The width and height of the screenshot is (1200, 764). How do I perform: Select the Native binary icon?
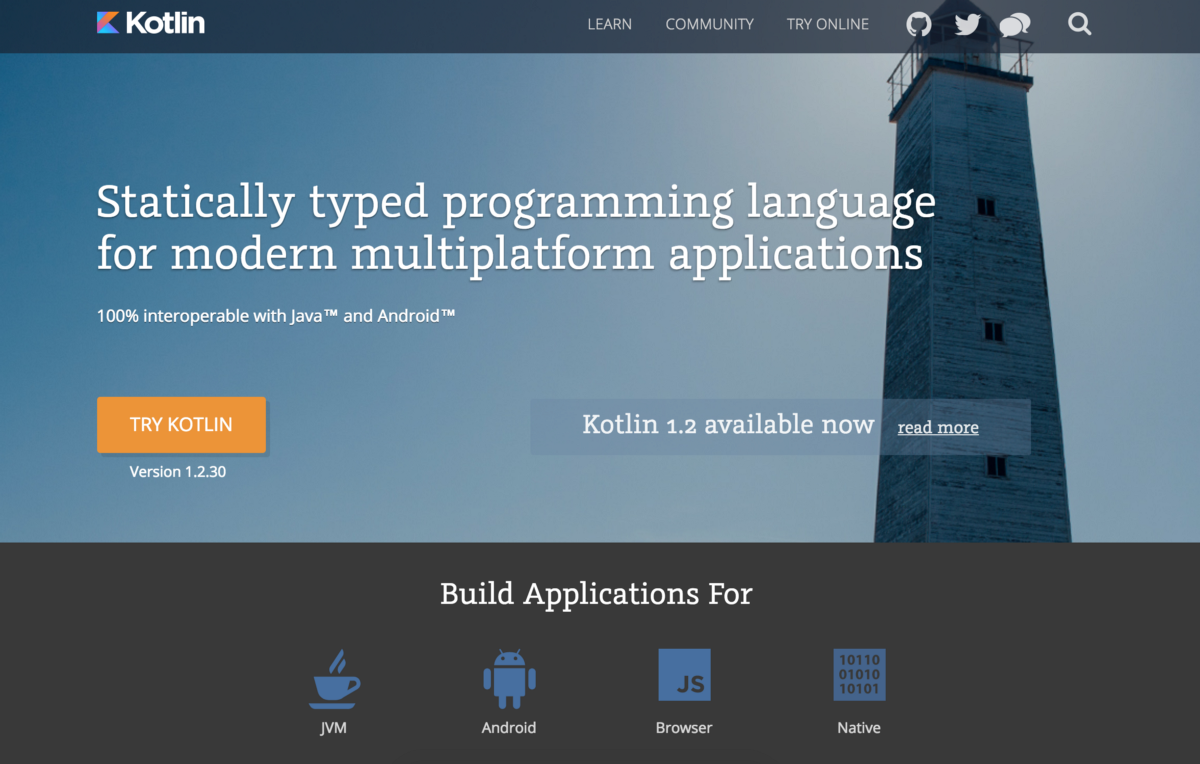click(859, 675)
